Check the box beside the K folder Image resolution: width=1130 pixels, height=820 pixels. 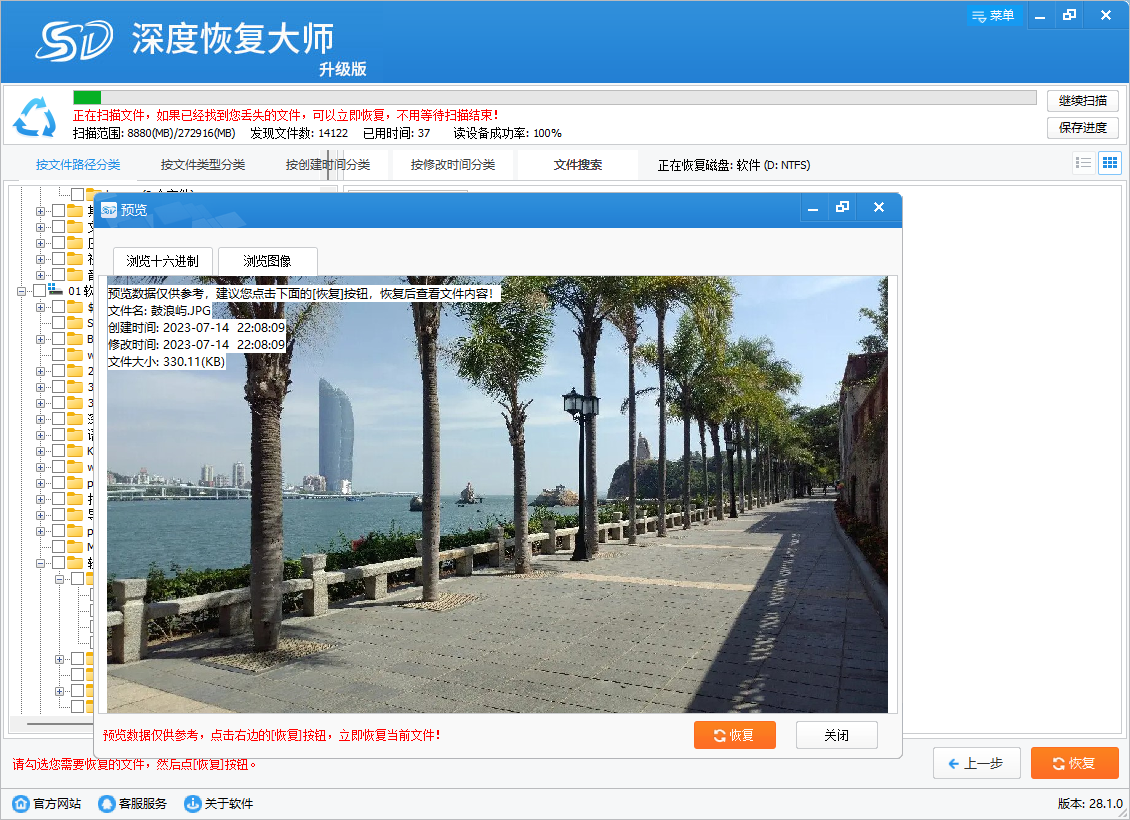tap(59, 451)
